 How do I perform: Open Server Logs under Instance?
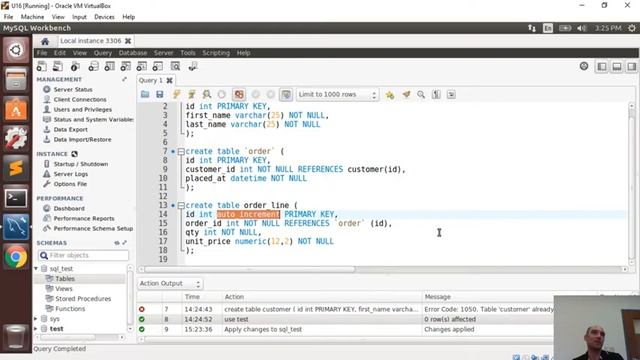click(71, 174)
